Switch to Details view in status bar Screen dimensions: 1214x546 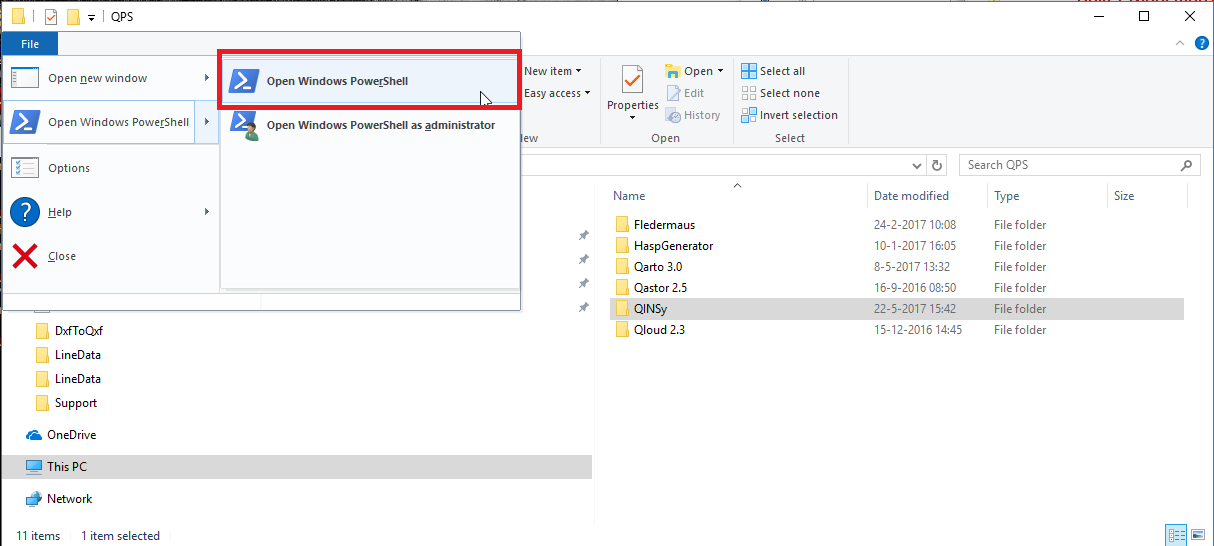1176,536
